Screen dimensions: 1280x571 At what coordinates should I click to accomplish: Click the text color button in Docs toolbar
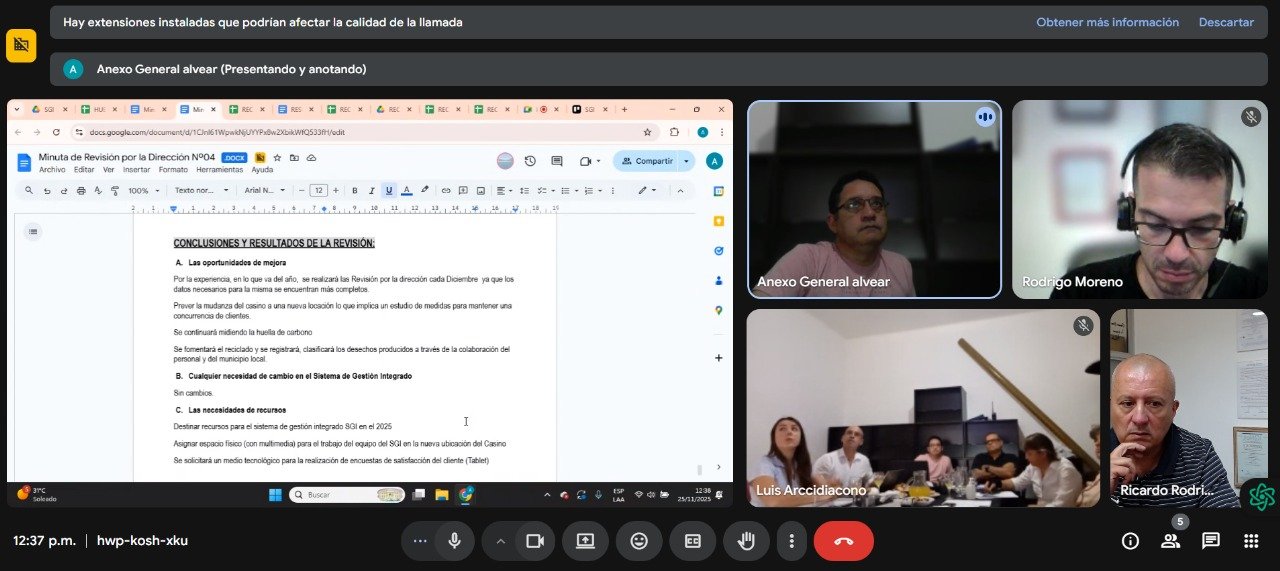[x=405, y=190]
